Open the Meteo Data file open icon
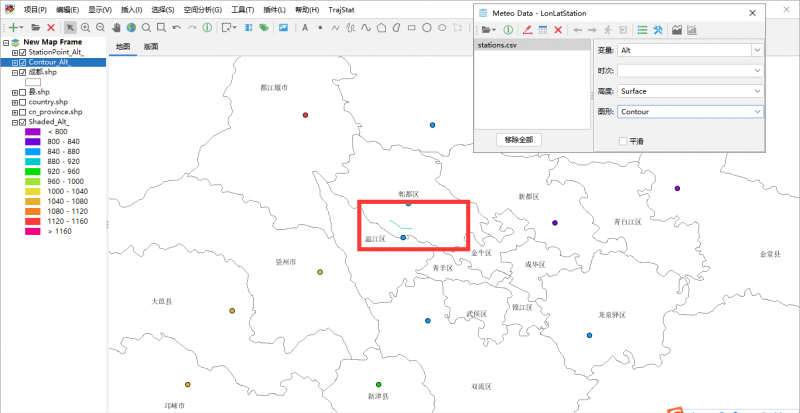The height and width of the screenshot is (413, 800). 486,30
